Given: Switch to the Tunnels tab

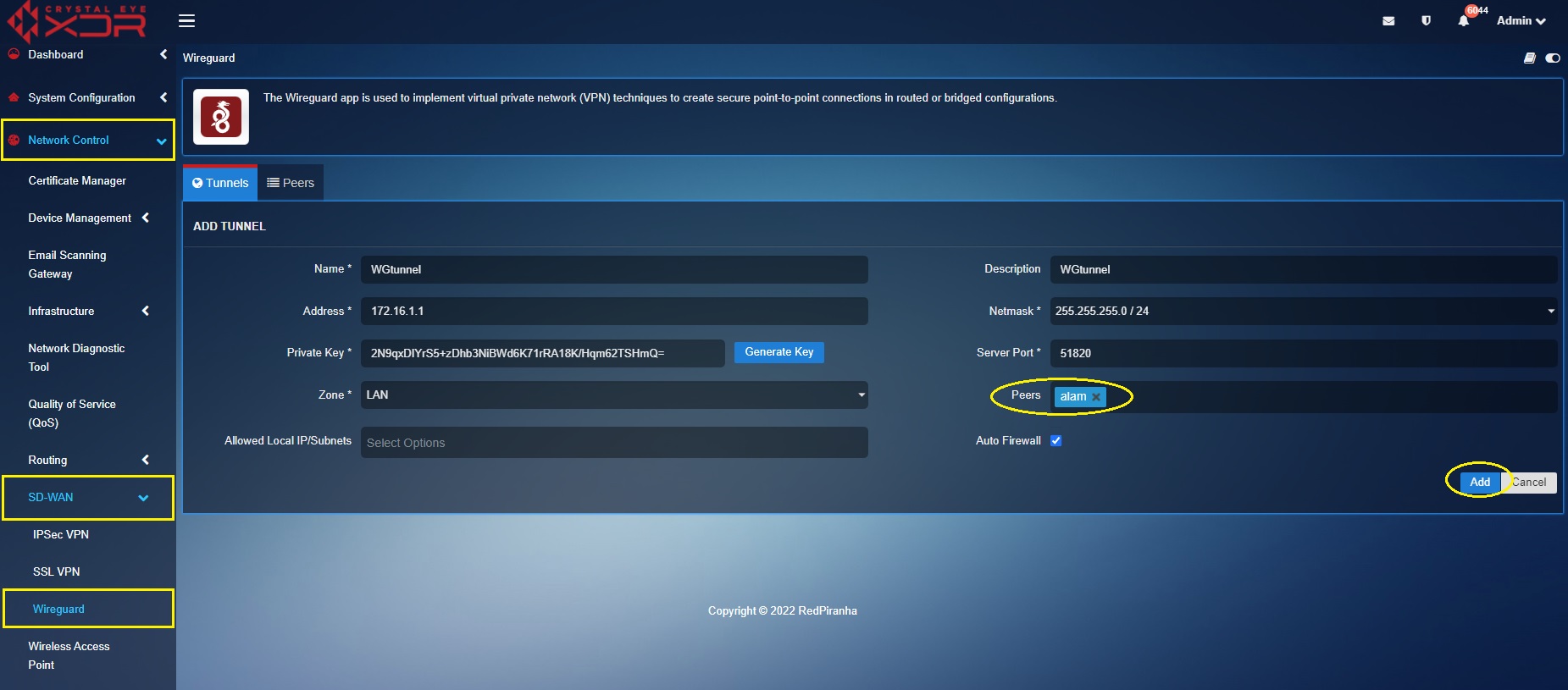Looking at the screenshot, I should coord(220,183).
